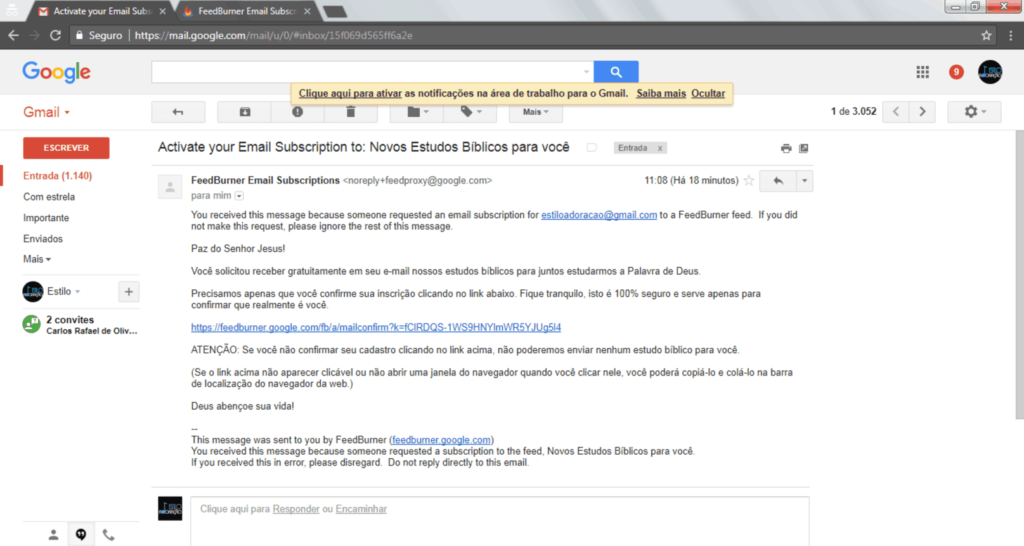The height and width of the screenshot is (546, 1024).
Task: Click the 1 de 3.052 counter
Action: click(853, 112)
